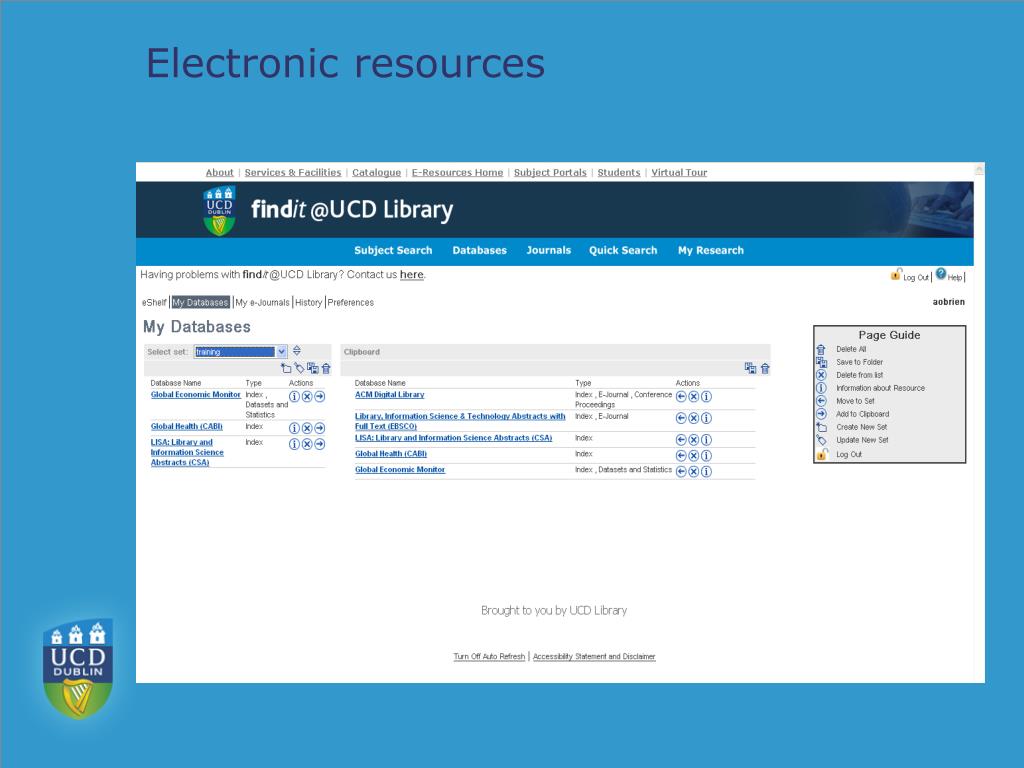Screen dimensions: 1024x768
Task: Open the History tab
Action: tap(308, 302)
